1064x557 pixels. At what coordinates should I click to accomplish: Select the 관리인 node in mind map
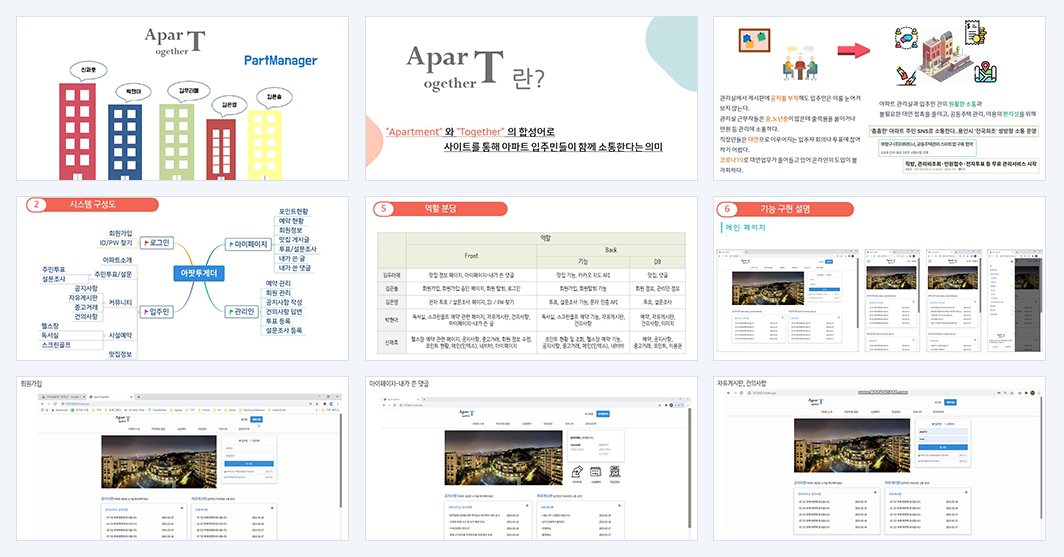pos(242,311)
